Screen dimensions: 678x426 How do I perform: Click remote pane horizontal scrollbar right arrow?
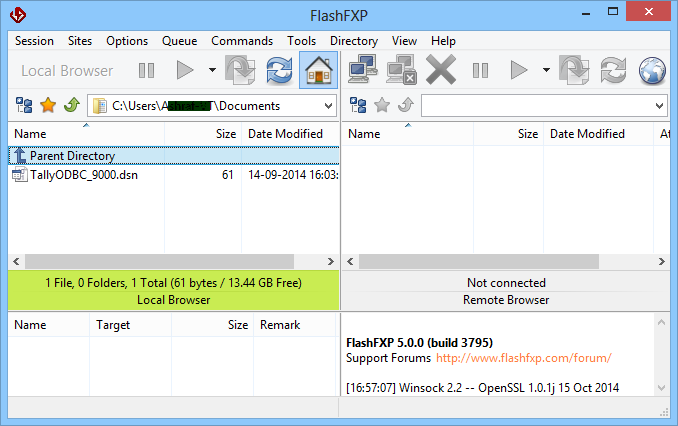pyautogui.click(x=662, y=261)
